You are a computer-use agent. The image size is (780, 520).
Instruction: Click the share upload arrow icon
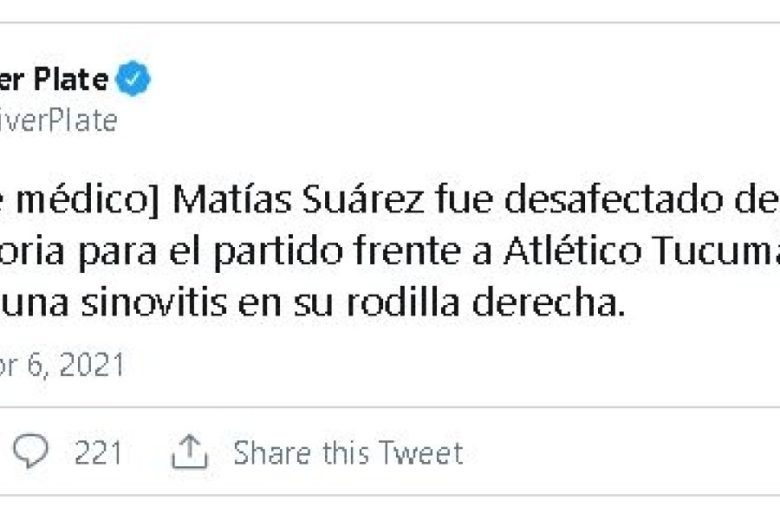(189, 451)
